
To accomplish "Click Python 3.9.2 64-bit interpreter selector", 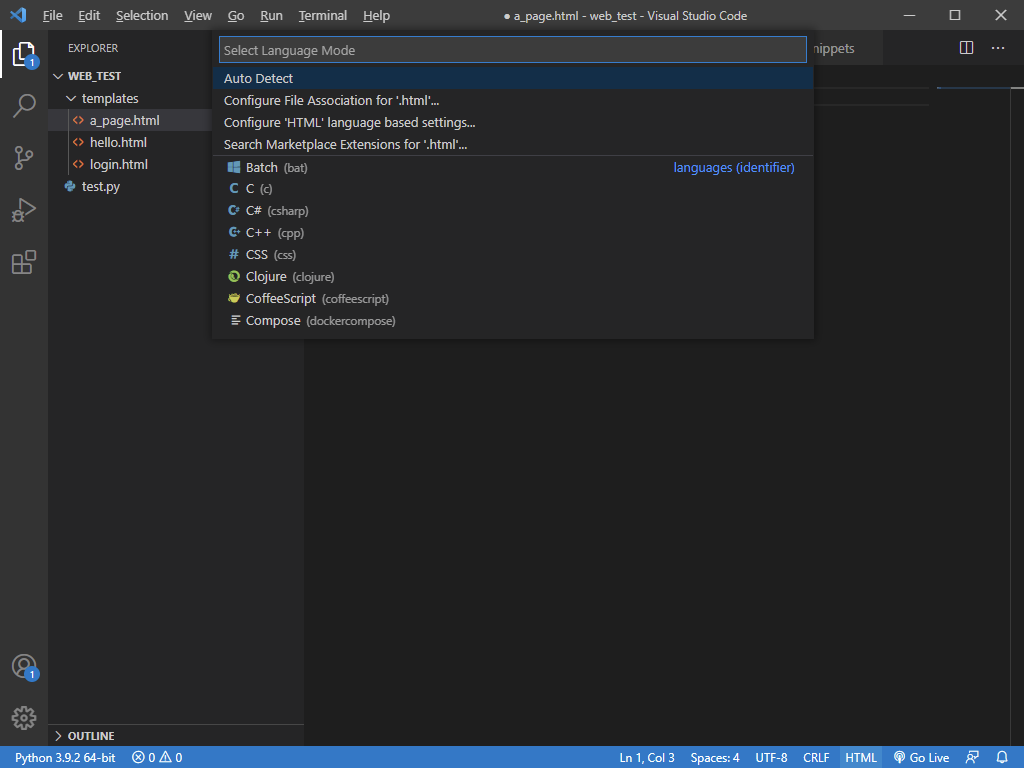I will click(65, 758).
